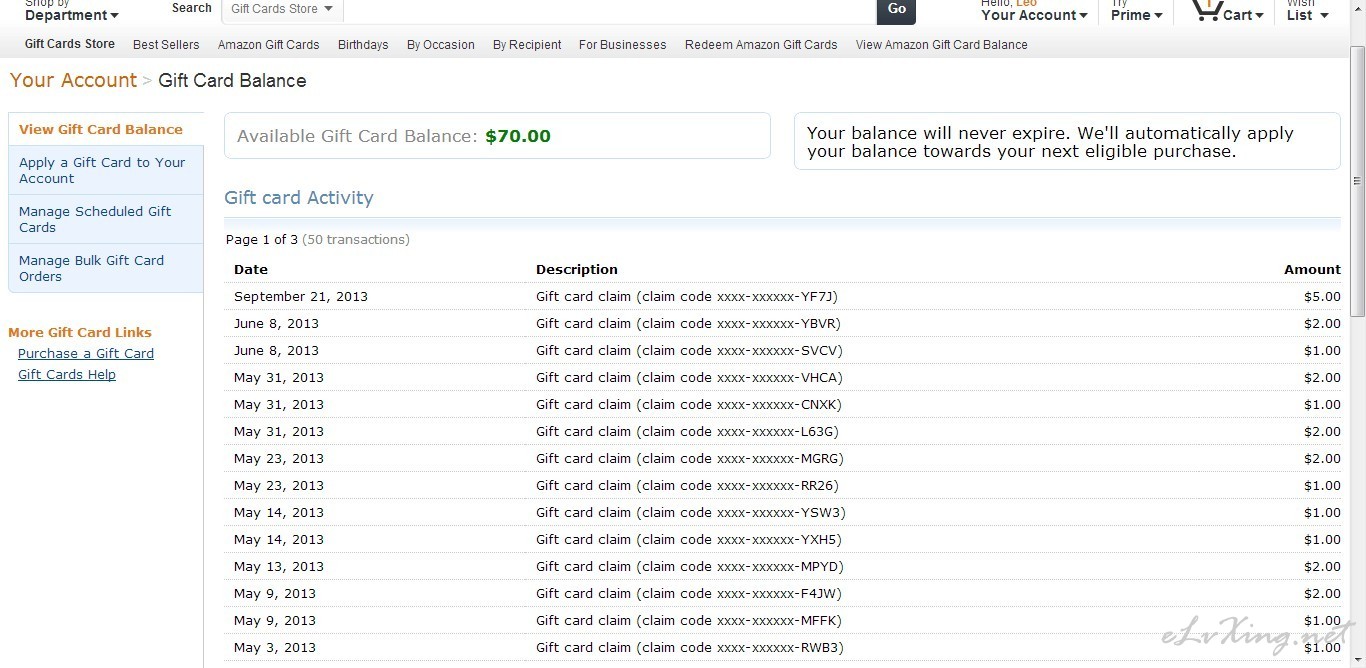This screenshot has width=1366, height=668.
Task: Select the claim code ending L63G description
Action: coord(687,431)
